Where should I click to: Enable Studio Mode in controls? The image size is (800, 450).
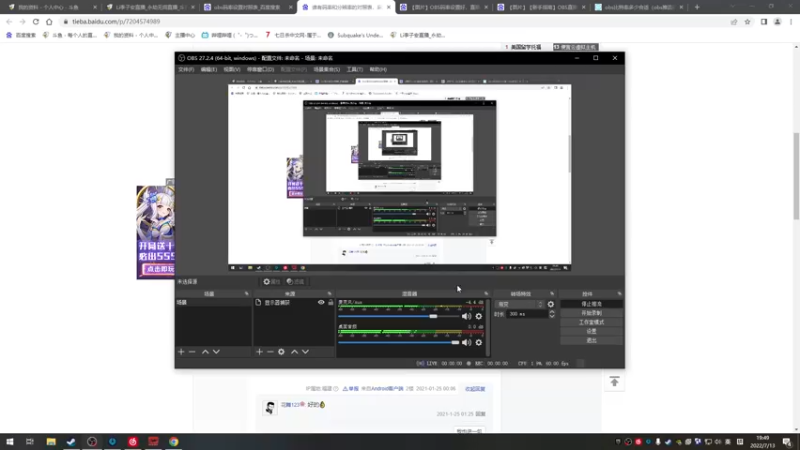click(x=591, y=322)
